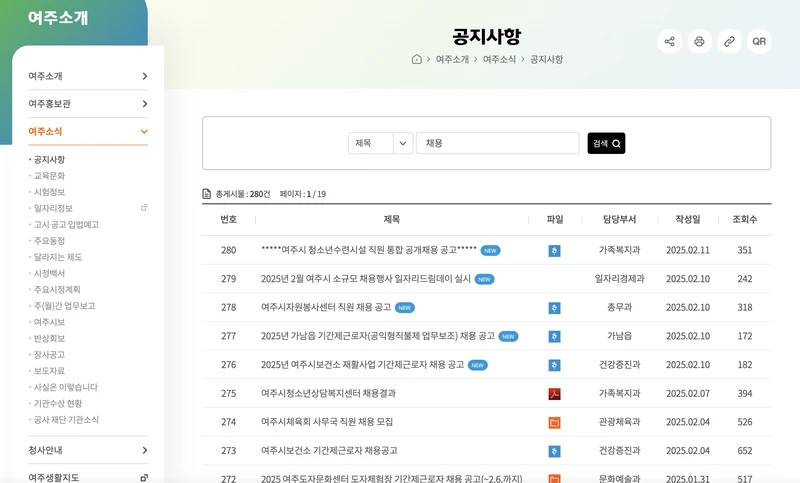Expand the 청사안내 sidebar menu
Image resolution: width=800 pixels, height=483 pixels.
click(88, 450)
